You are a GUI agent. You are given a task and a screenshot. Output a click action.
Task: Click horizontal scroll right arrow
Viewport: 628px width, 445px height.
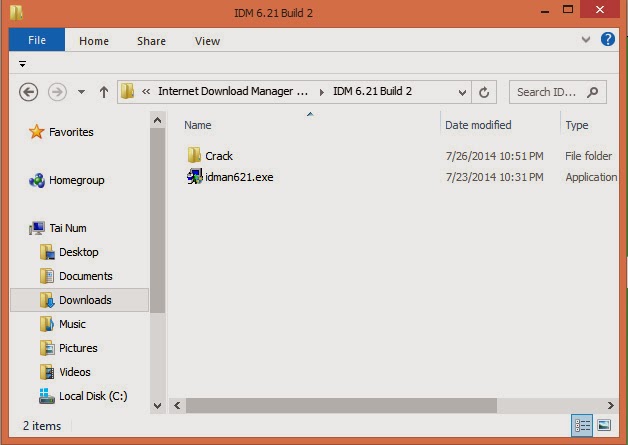coord(610,405)
